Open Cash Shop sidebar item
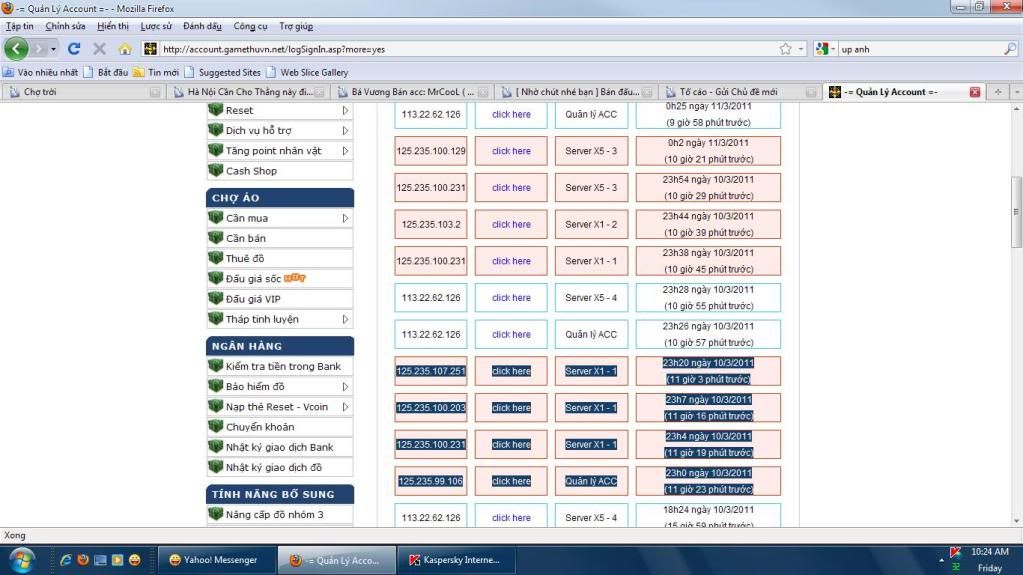1023x575 pixels. click(x=280, y=171)
